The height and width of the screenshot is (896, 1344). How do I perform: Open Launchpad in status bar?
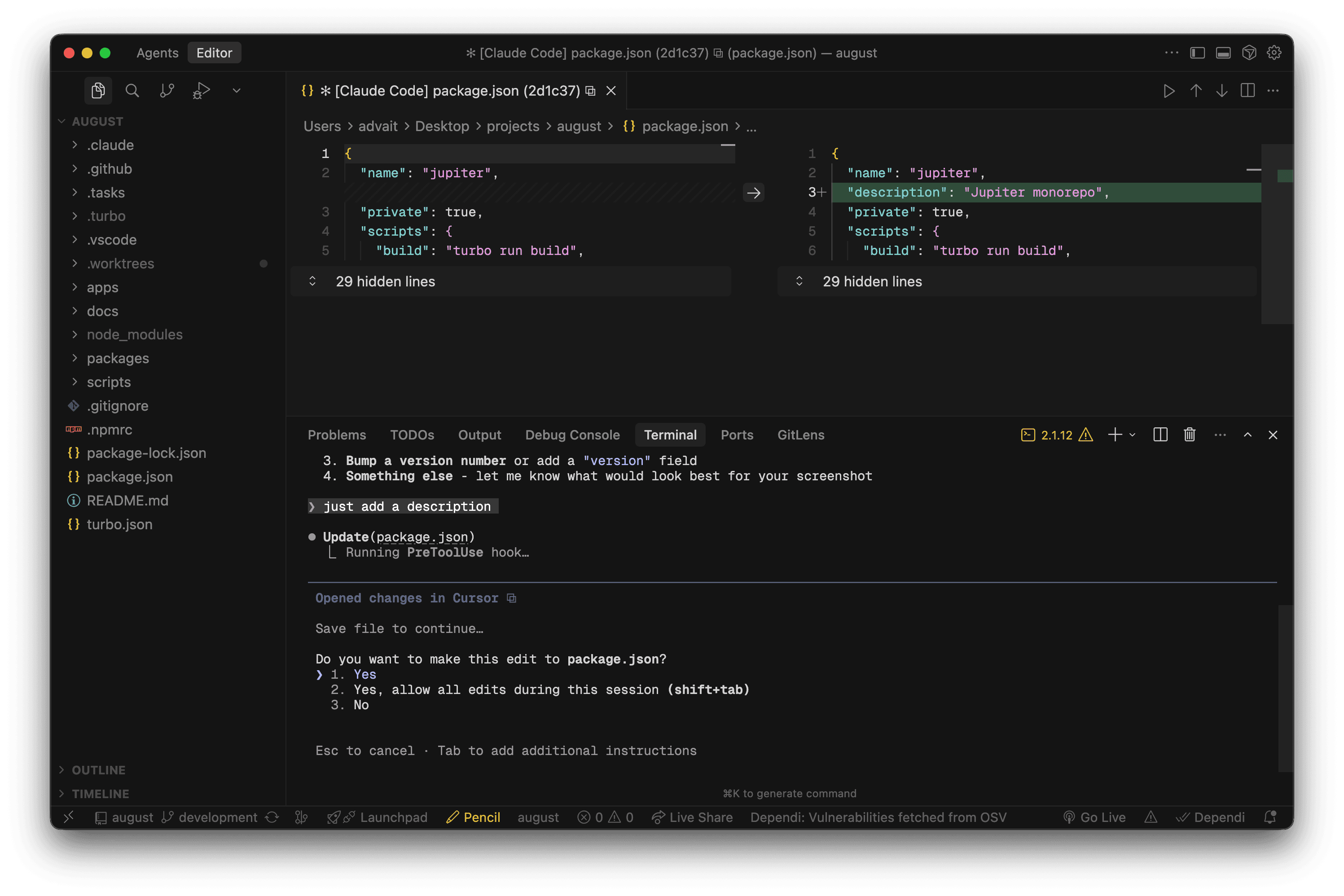[377, 817]
